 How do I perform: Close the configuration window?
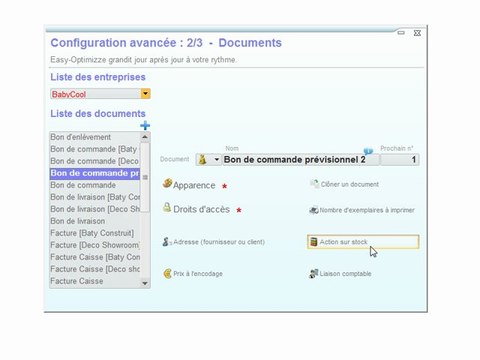(417, 33)
